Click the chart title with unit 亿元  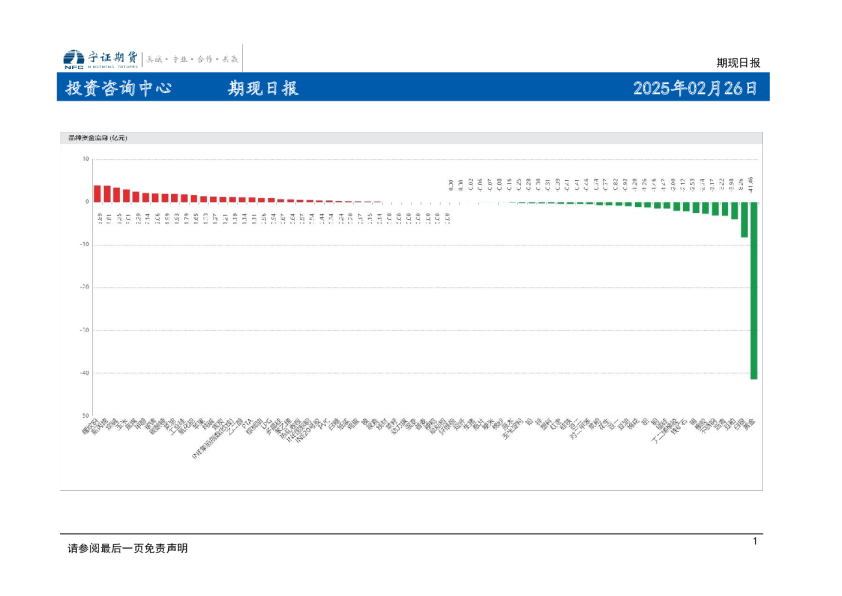point(99,138)
